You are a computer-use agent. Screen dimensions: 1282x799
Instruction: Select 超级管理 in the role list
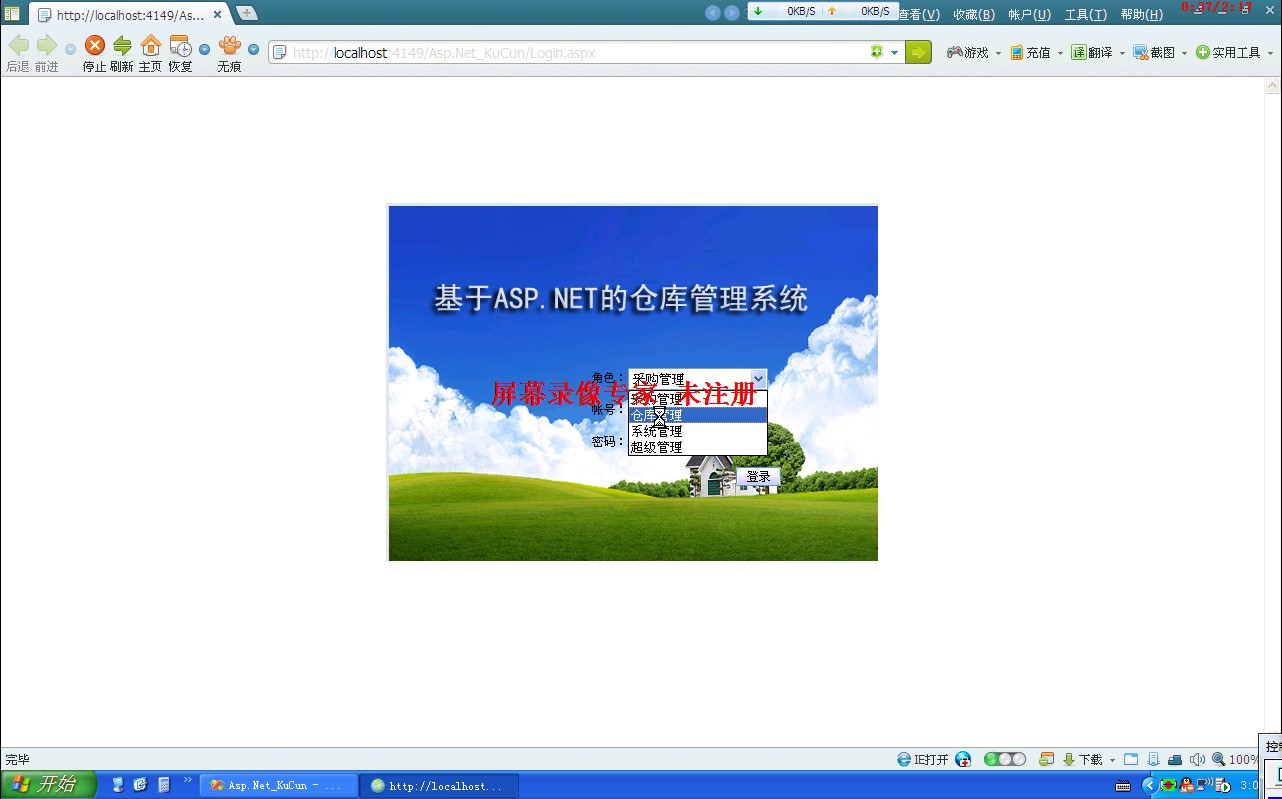pos(698,447)
